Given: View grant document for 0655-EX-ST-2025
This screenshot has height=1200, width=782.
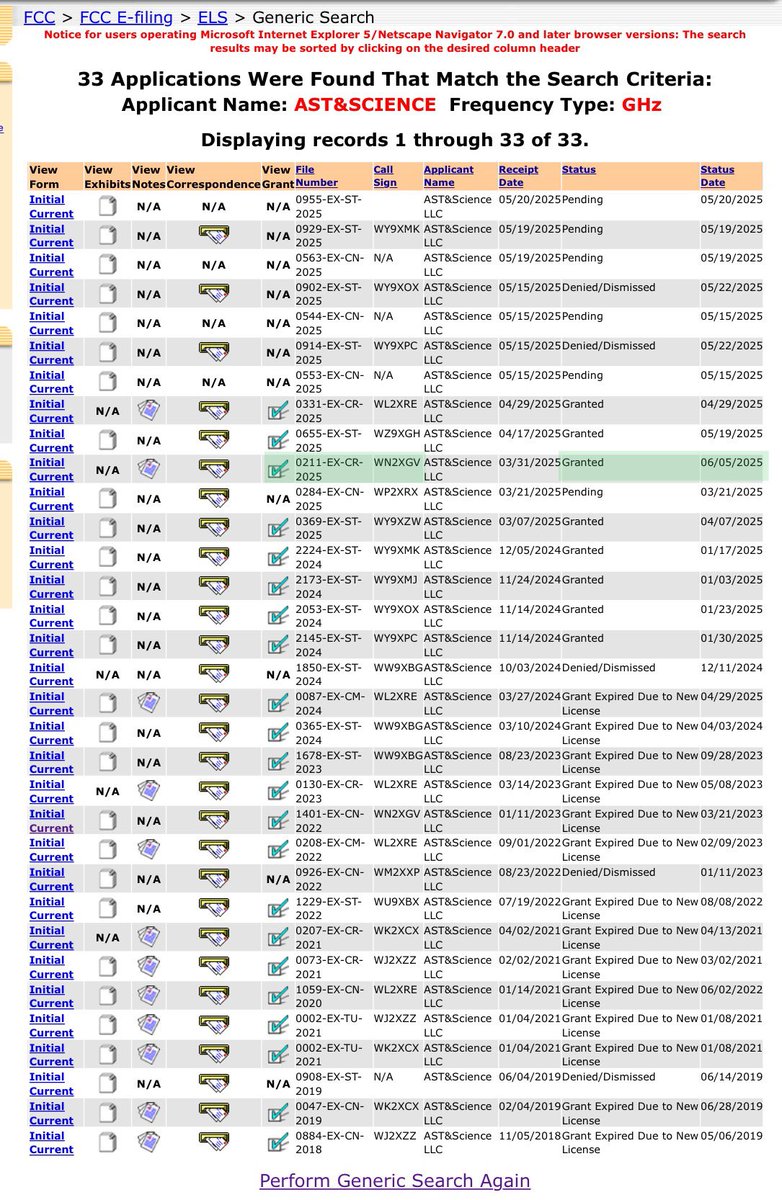Looking at the screenshot, I should click(x=278, y=441).
